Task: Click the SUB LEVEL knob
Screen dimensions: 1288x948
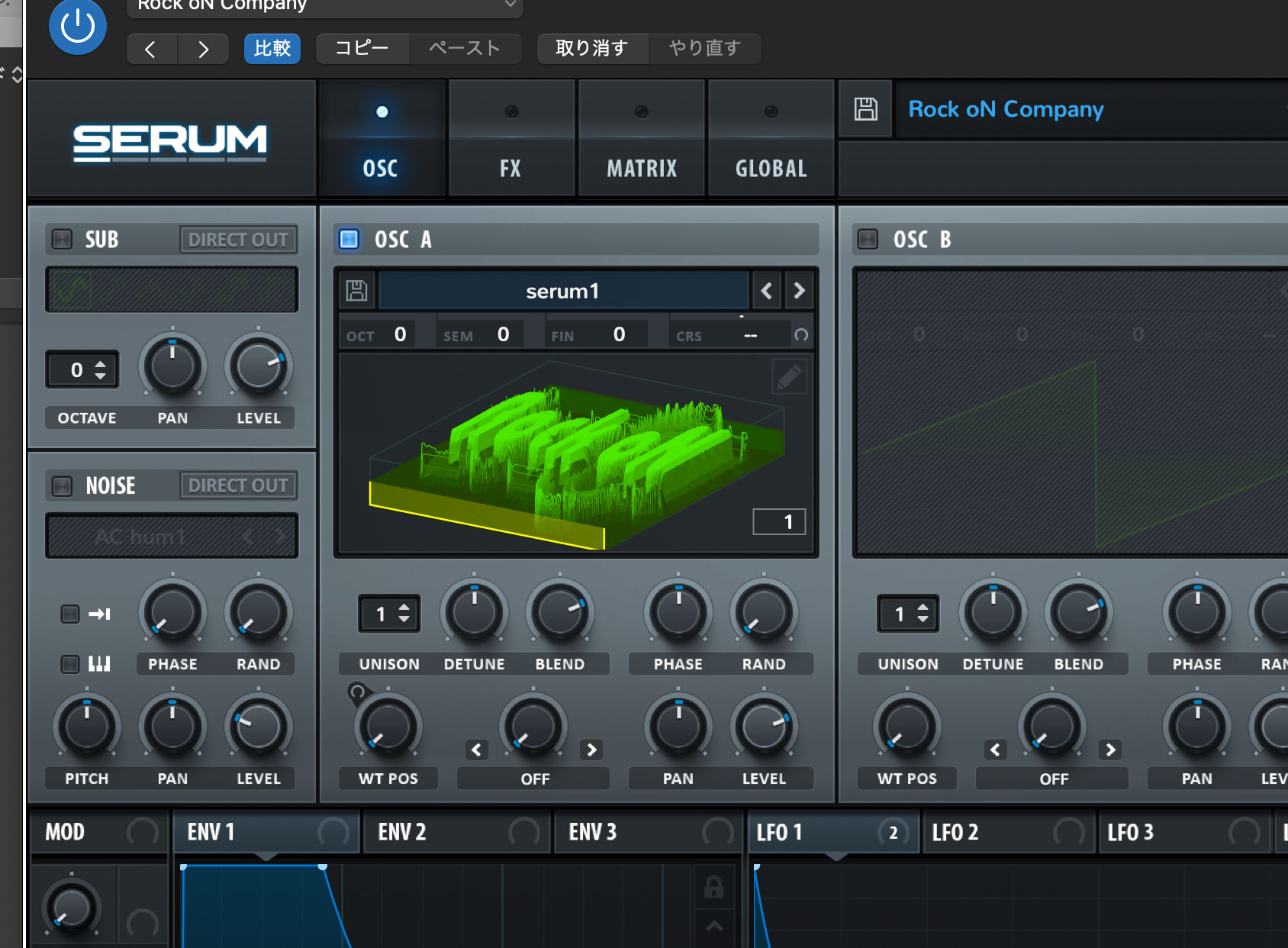Action: coord(259,366)
